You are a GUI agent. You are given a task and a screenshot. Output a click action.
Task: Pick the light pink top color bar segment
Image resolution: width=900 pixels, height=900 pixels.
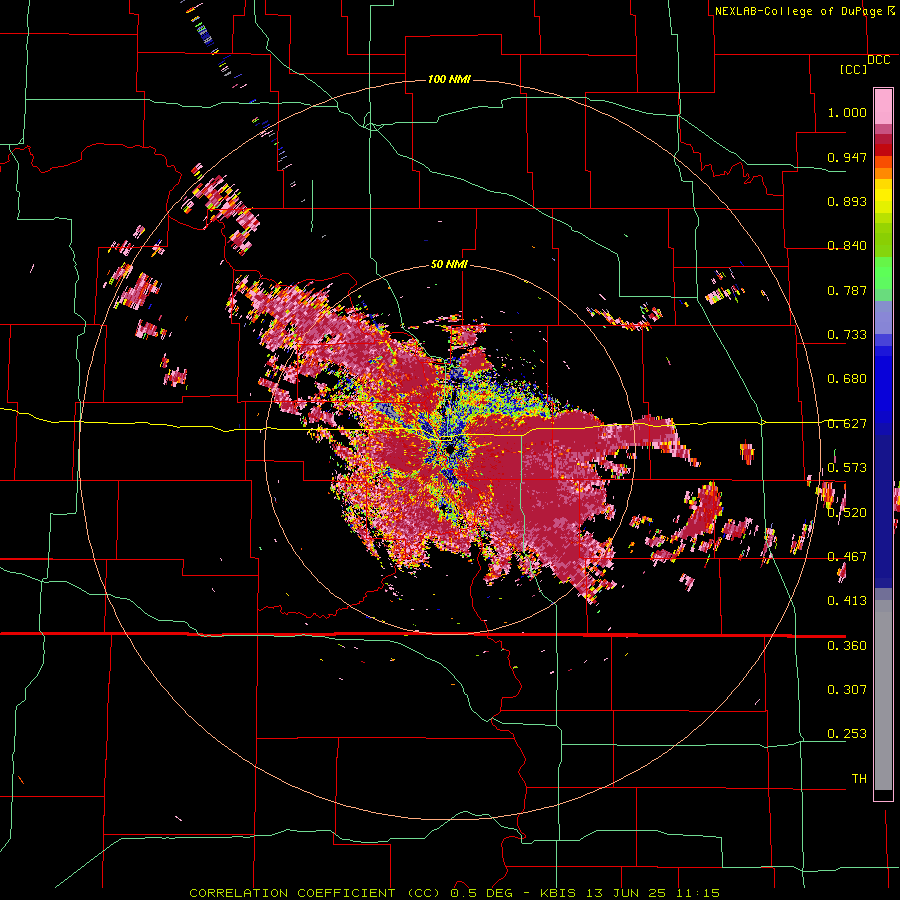point(883,106)
